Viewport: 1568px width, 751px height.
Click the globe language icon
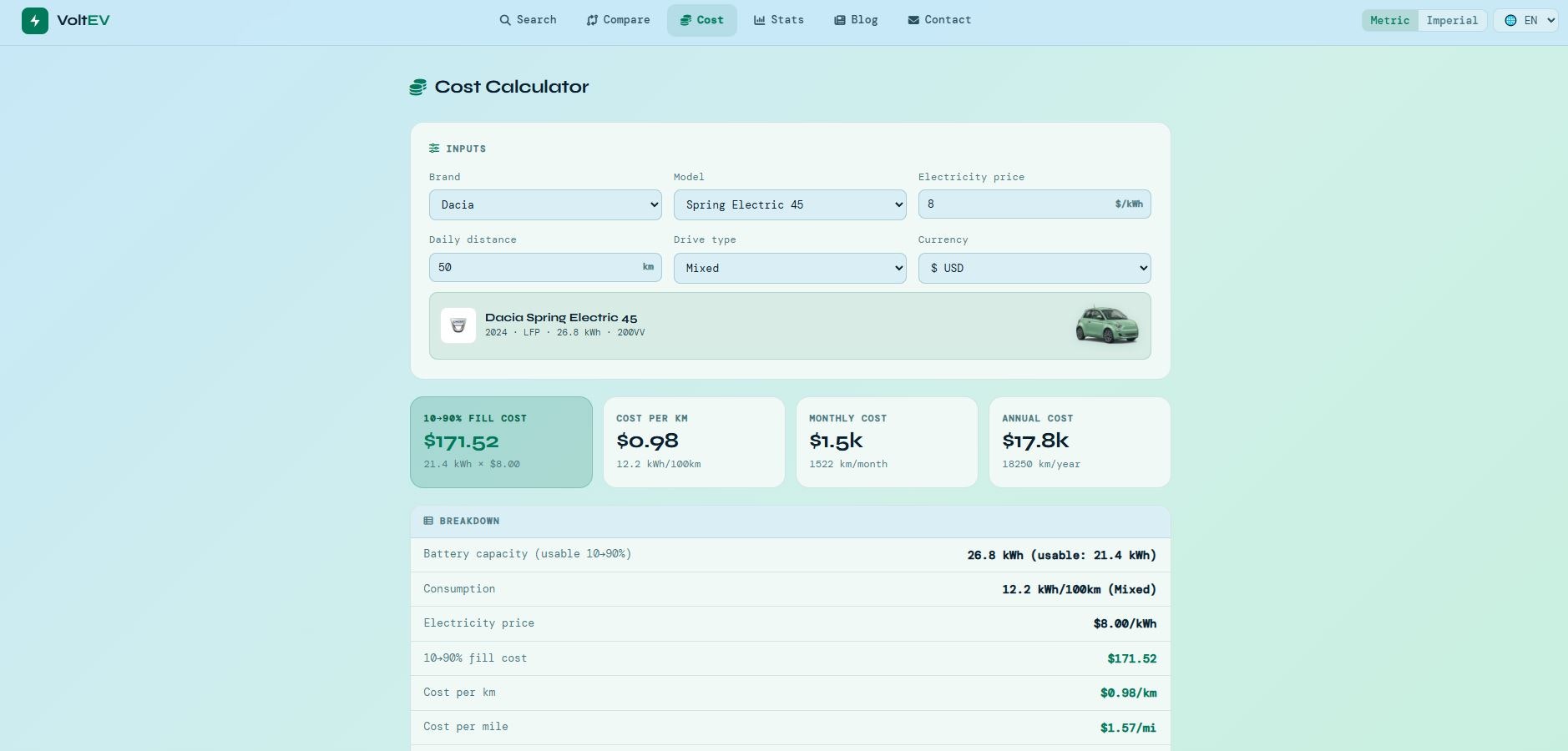point(1510,20)
